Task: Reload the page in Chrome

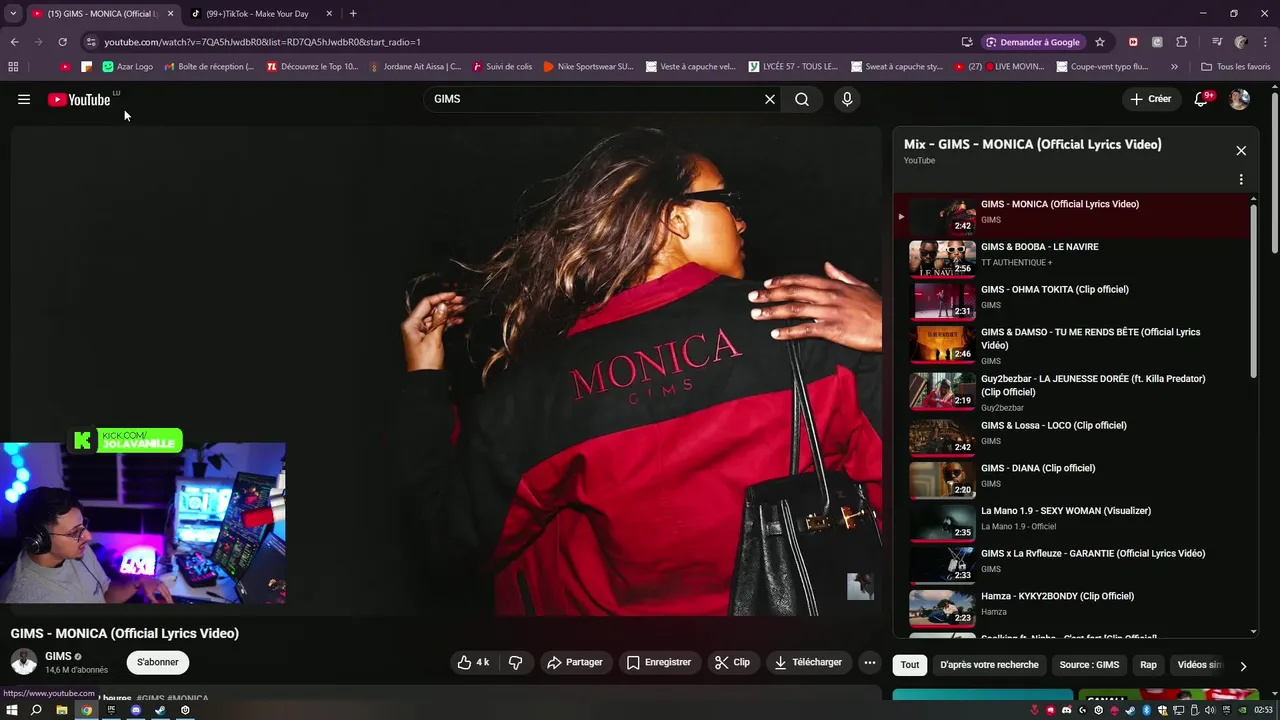Action: tap(62, 42)
